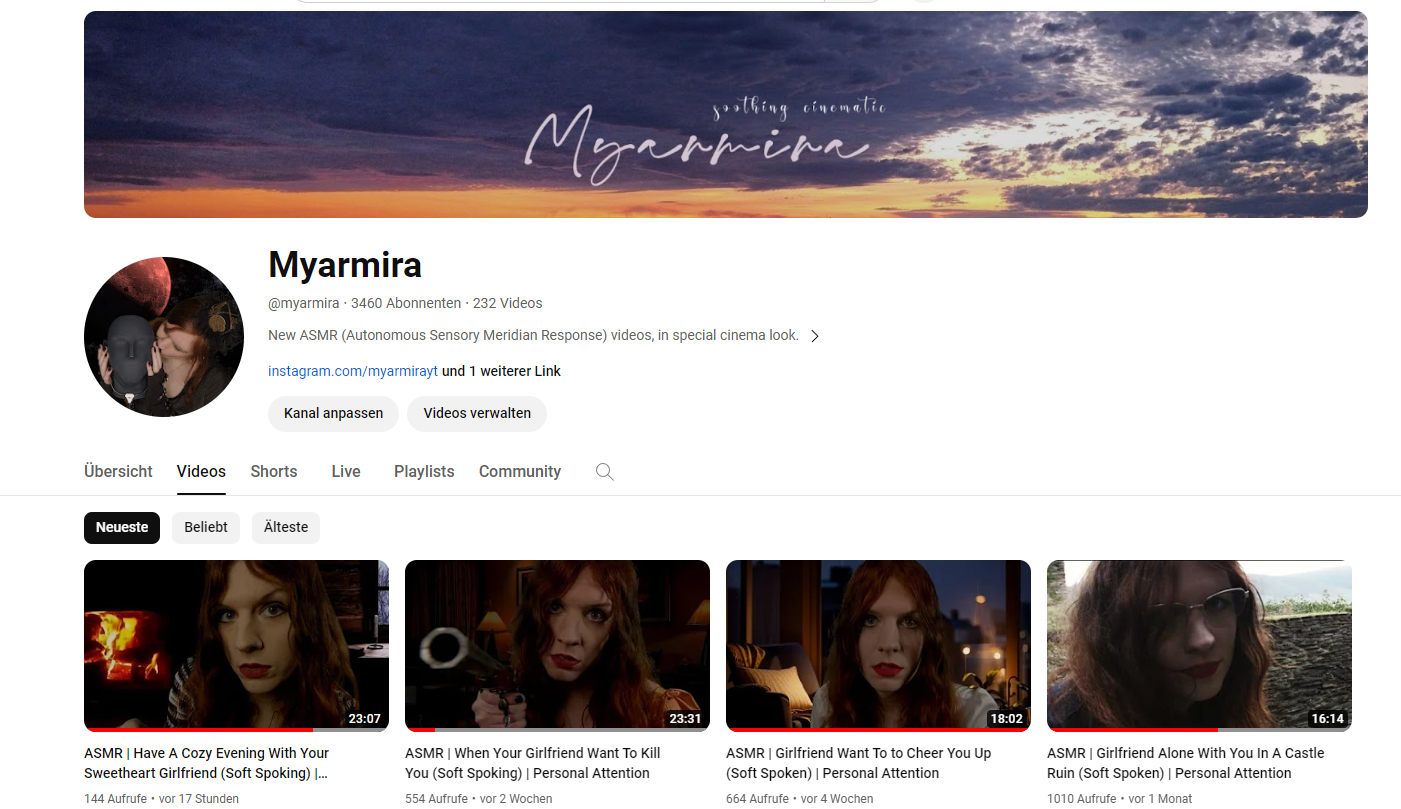This screenshot has width=1401, height=809.
Task: Click the Castle Ruin video title
Action: coord(1185,763)
